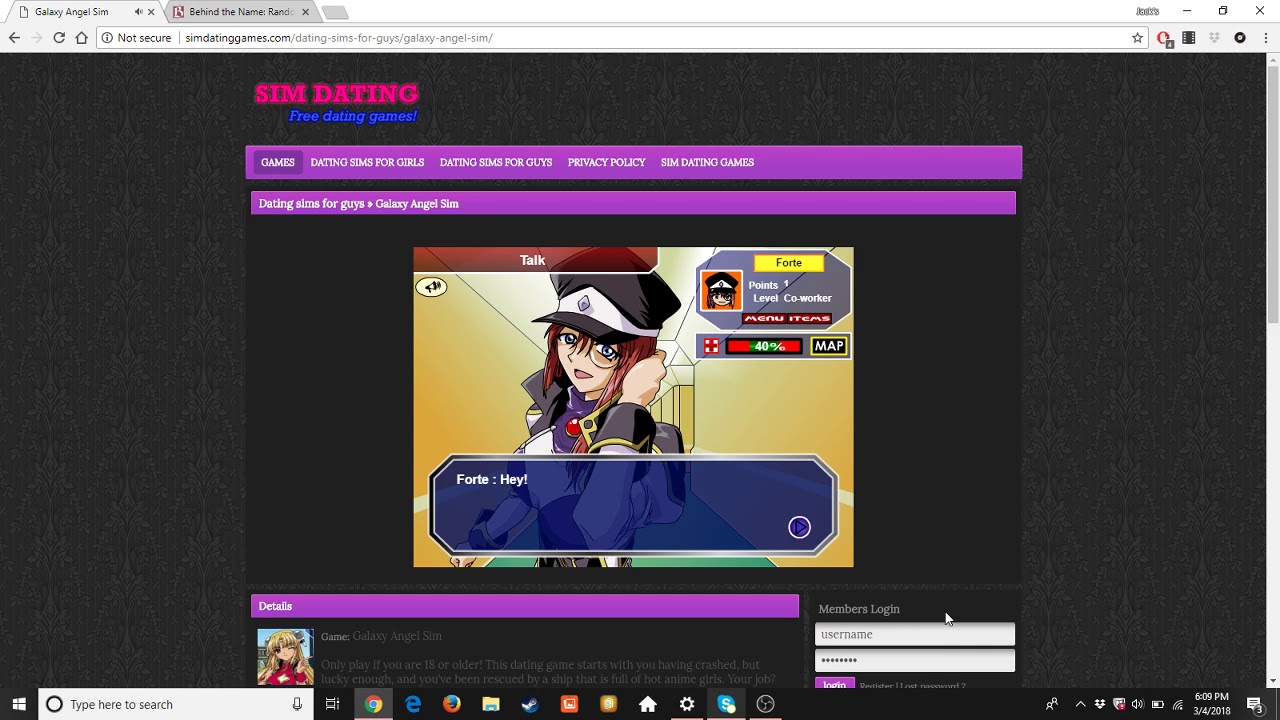View site info for Not secure label
1280x720 pixels.
pos(136,38)
